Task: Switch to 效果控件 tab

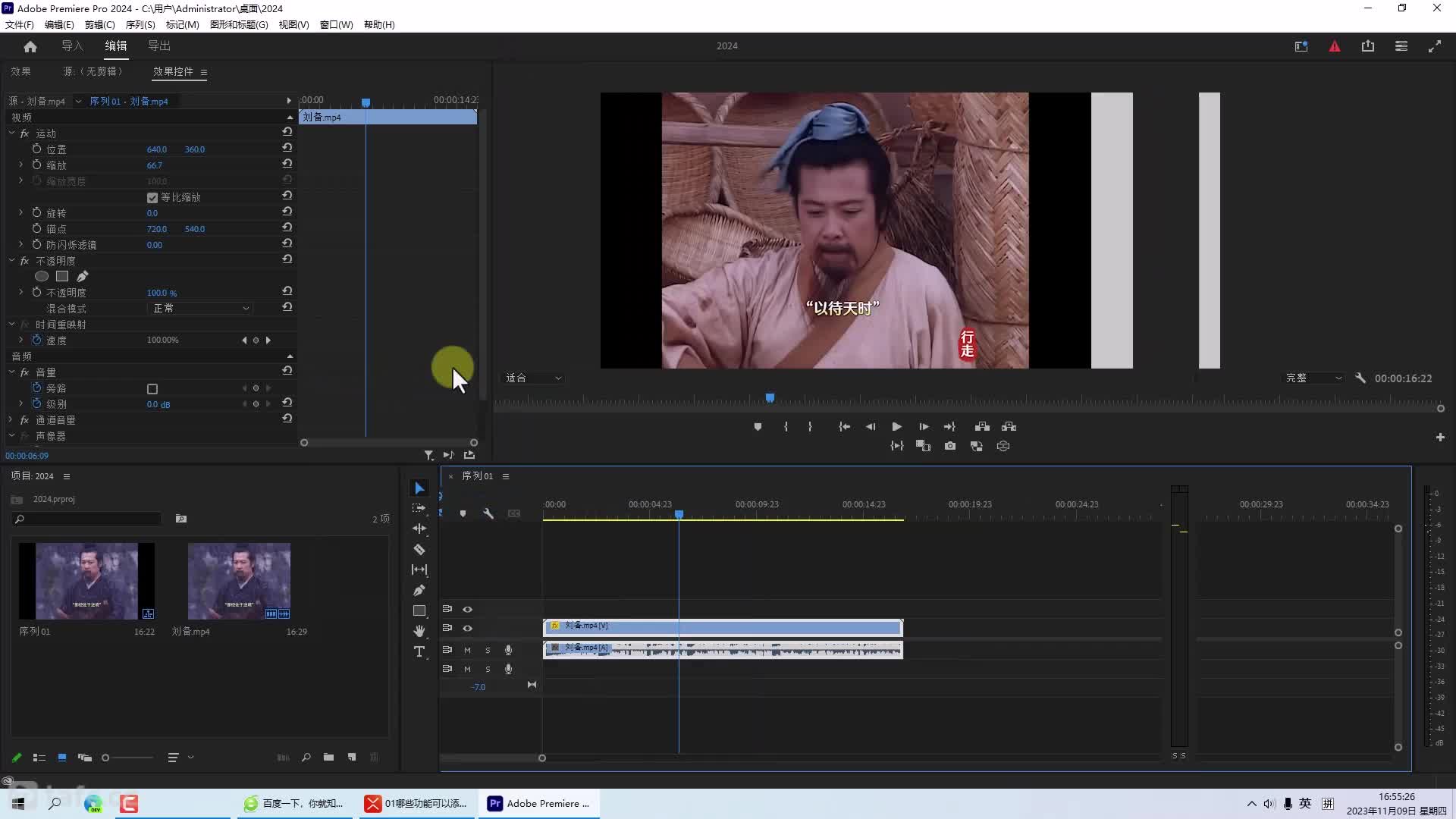Action: [x=173, y=71]
